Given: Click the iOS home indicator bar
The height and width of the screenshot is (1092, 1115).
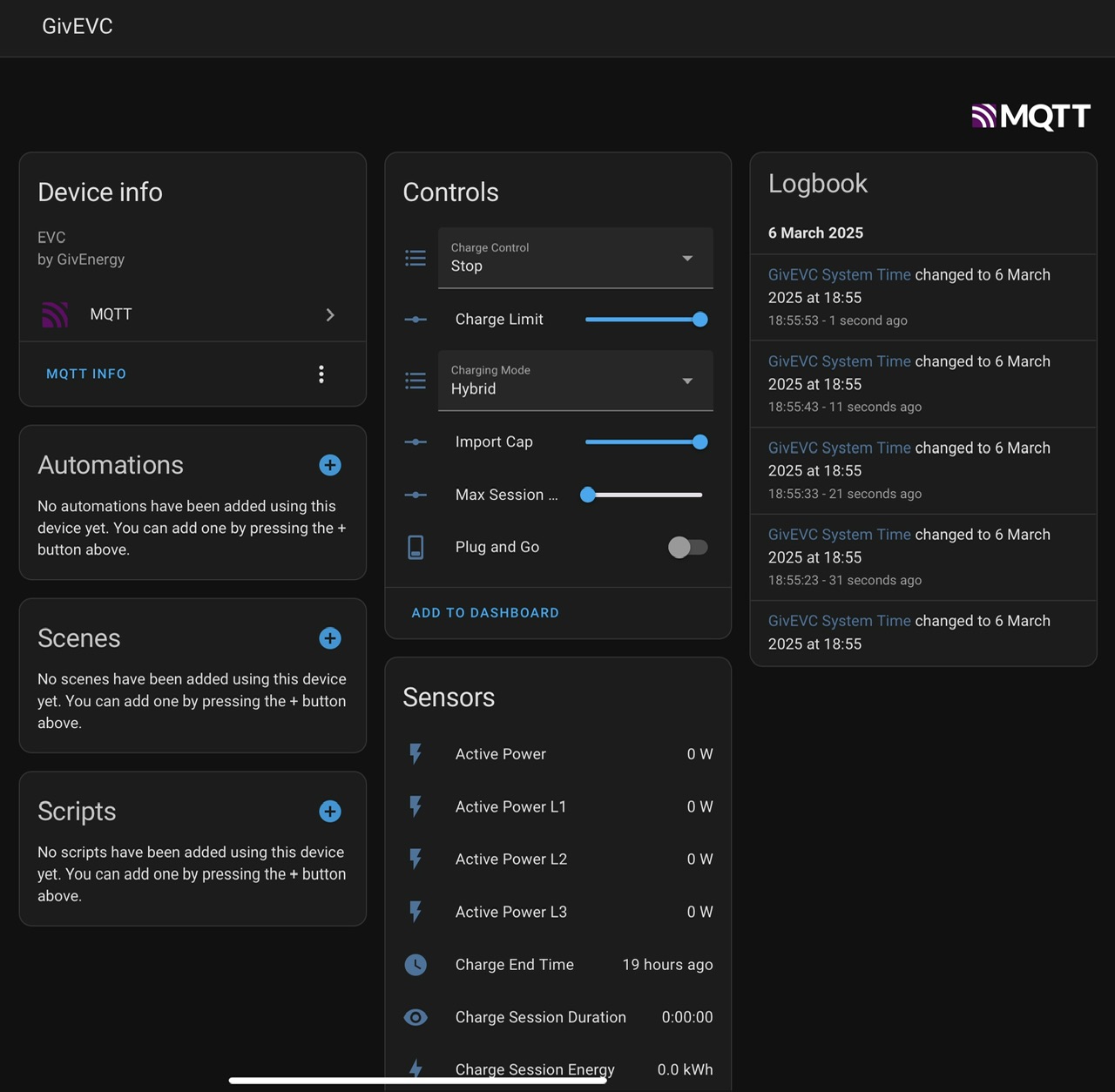Looking at the screenshot, I should [x=417, y=1081].
